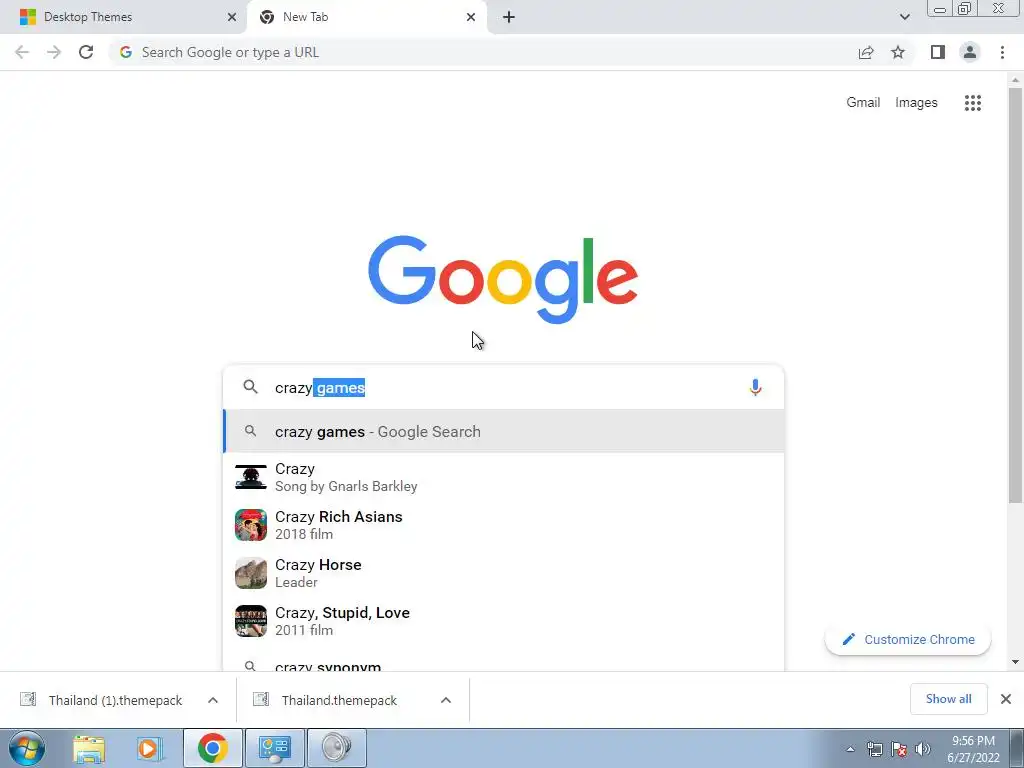
Task: Click the Crazy Horse thumbnail image
Action: (251, 573)
